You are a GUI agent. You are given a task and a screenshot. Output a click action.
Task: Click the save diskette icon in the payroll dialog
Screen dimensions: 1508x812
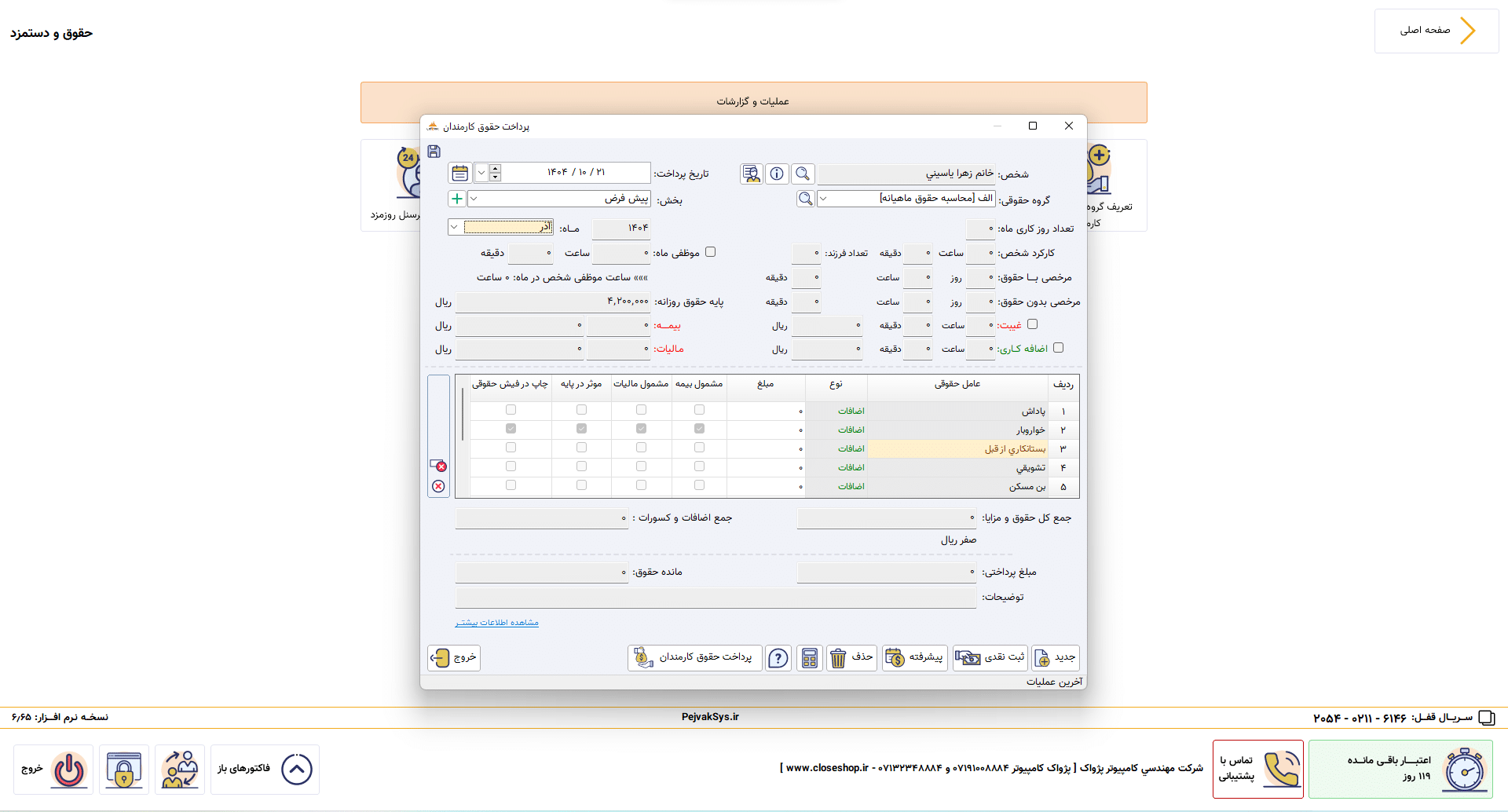(x=434, y=152)
